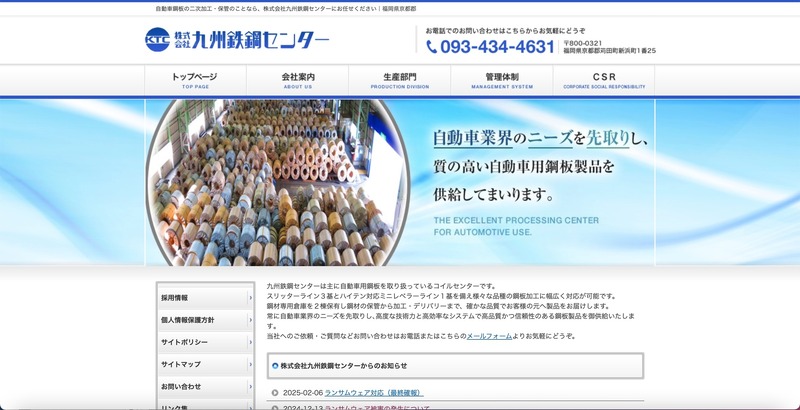The image size is (800, 410).
Task: Click the arrow icon on お問い合わせ
Action: tap(250, 386)
